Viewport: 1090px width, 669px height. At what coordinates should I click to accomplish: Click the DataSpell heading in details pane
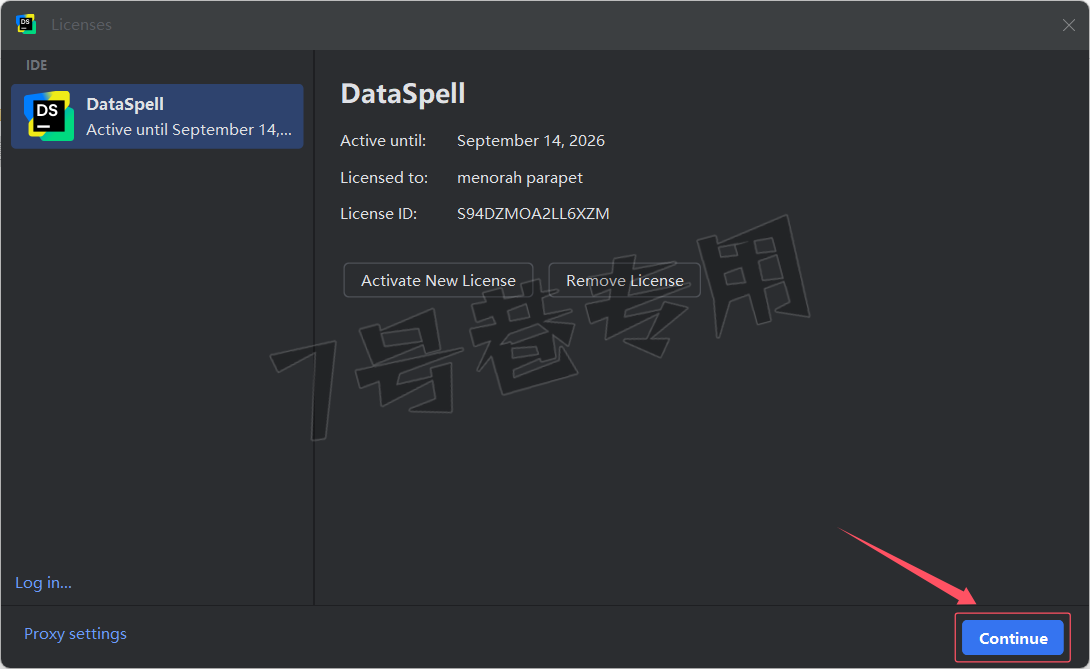coord(402,93)
